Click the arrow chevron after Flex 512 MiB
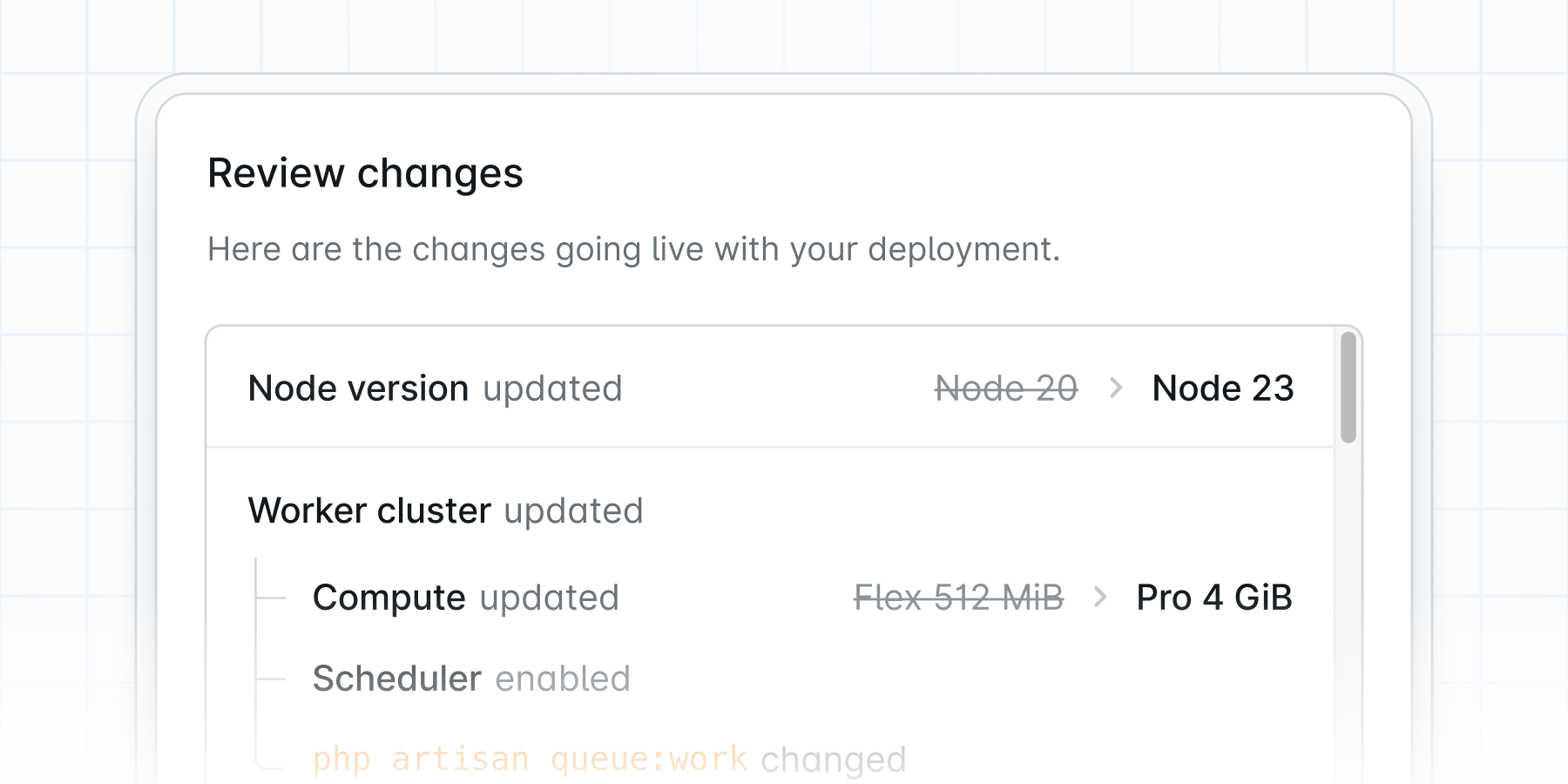The height and width of the screenshot is (784, 1568). 1100,598
